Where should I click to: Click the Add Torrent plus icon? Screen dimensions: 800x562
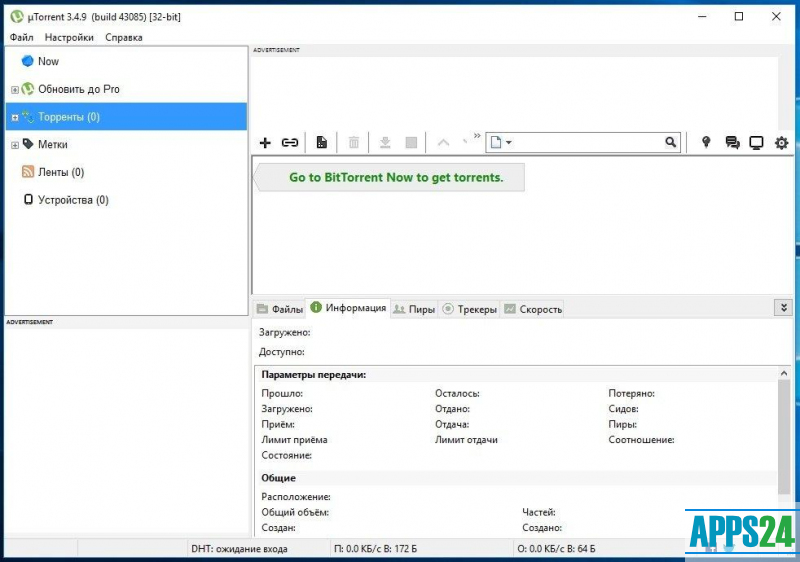pos(265,143)
